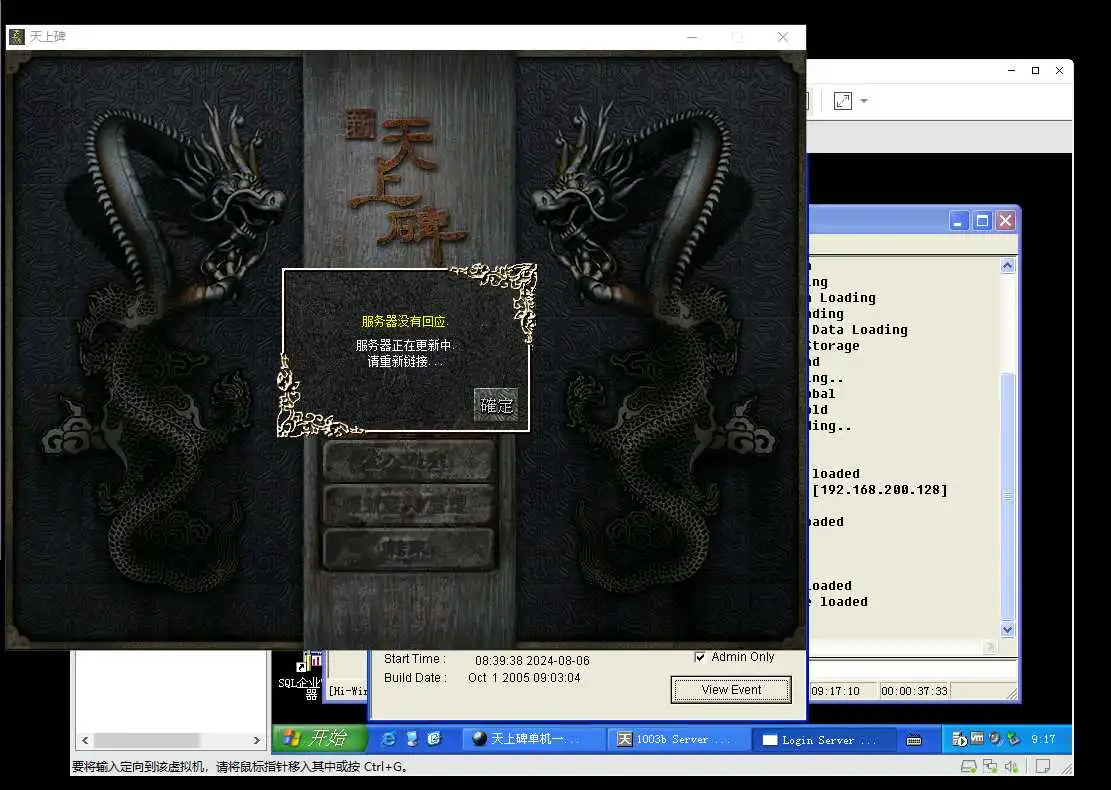Toggle the Admin Only checkbox

click(700, 657)
